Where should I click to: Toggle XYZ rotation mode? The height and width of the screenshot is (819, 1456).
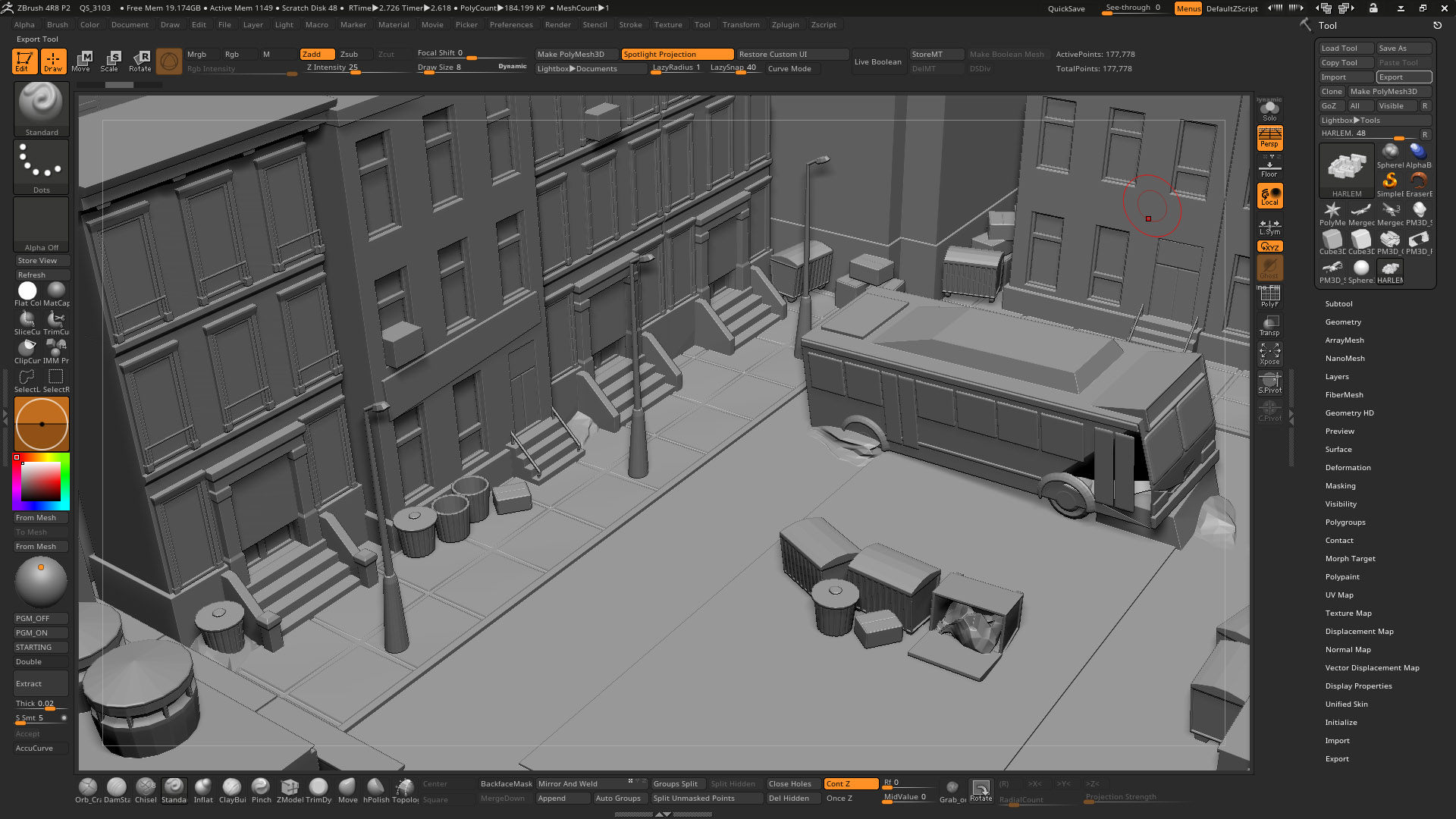[1269, 246]
